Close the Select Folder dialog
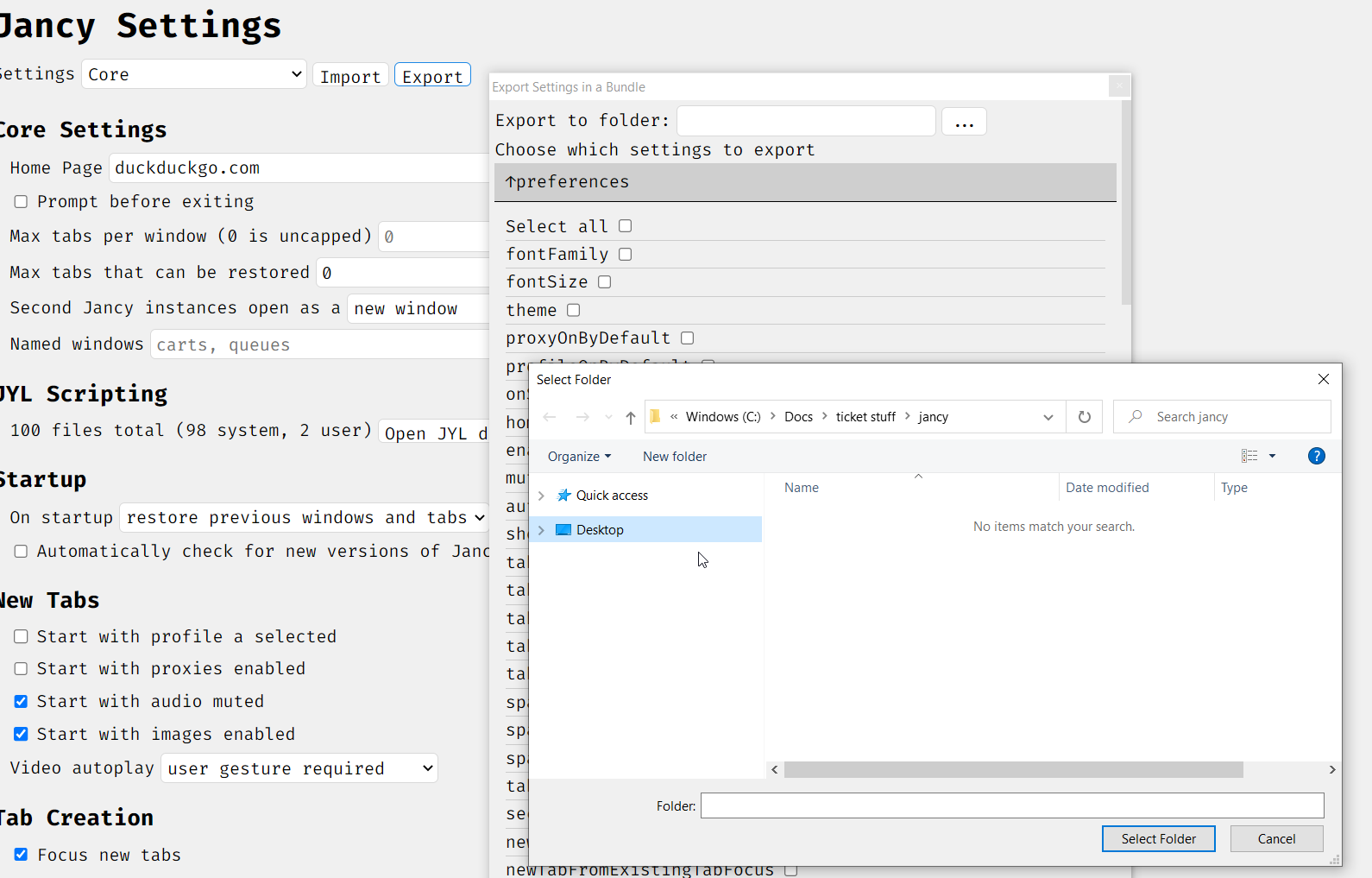The image size is (1372, 878). point(1324,379)
